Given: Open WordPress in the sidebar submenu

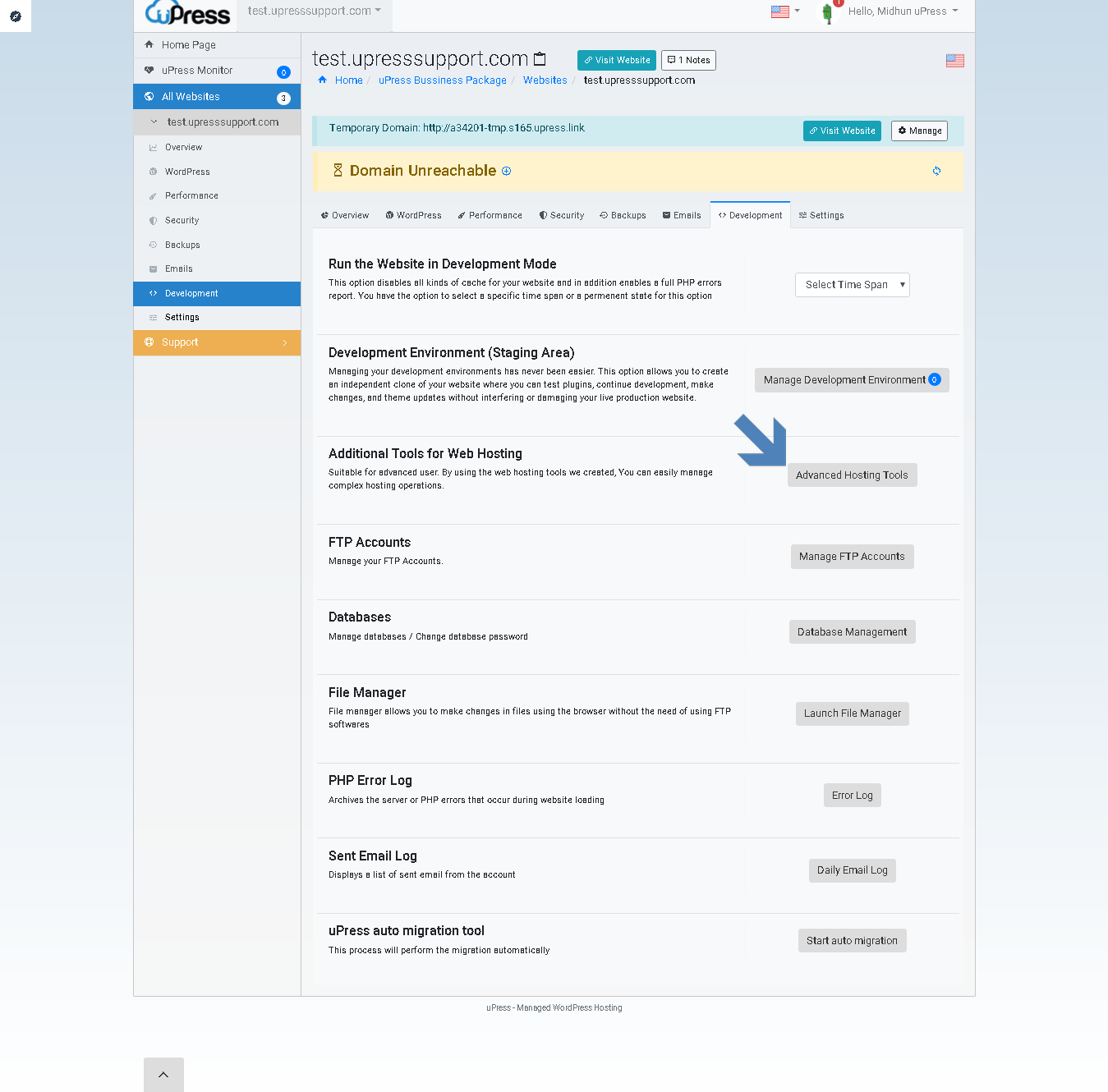Looking at the screenshot, I should 217,172.
